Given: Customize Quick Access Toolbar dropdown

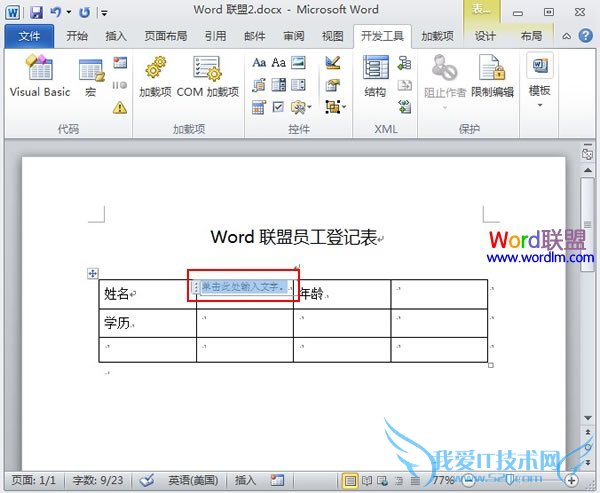Looking at the screenshot, I should 104,13.
